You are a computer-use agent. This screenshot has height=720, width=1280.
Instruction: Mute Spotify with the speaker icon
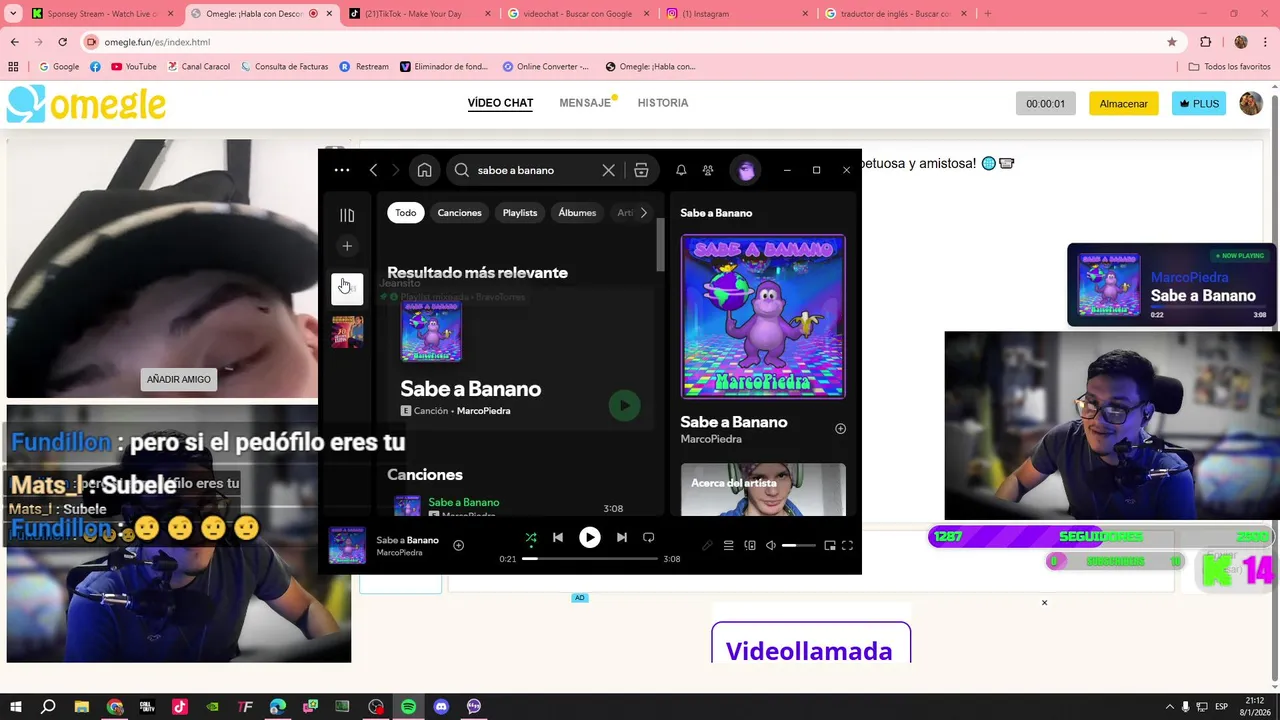pos(771,545)
